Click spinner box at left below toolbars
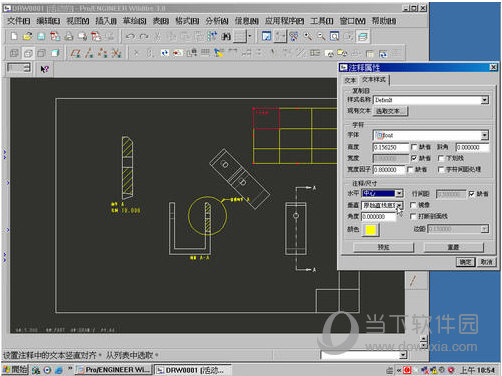Screen dimensions: 502x376 [19, 68]
